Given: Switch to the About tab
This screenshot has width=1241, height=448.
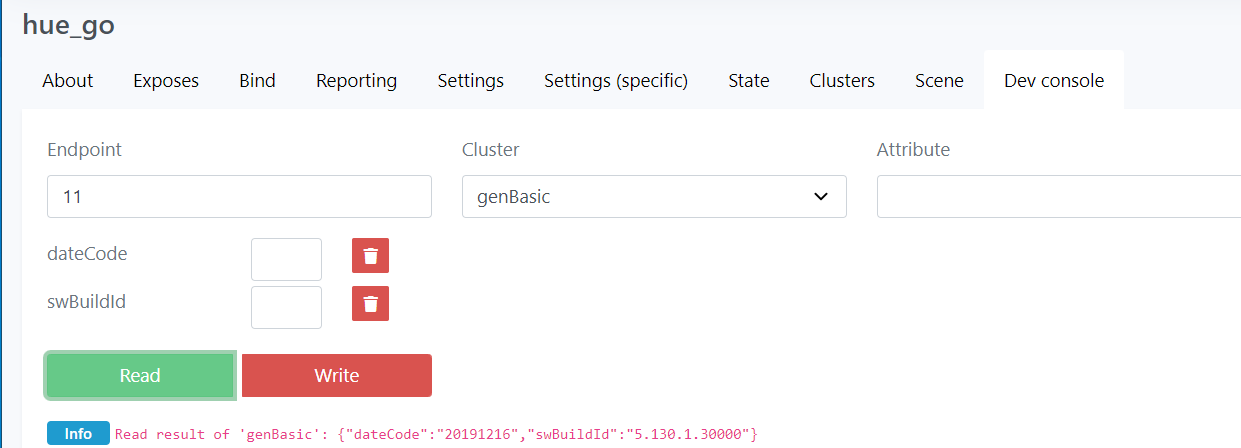Looking at the screenshot, I should [x=68, y=81].
